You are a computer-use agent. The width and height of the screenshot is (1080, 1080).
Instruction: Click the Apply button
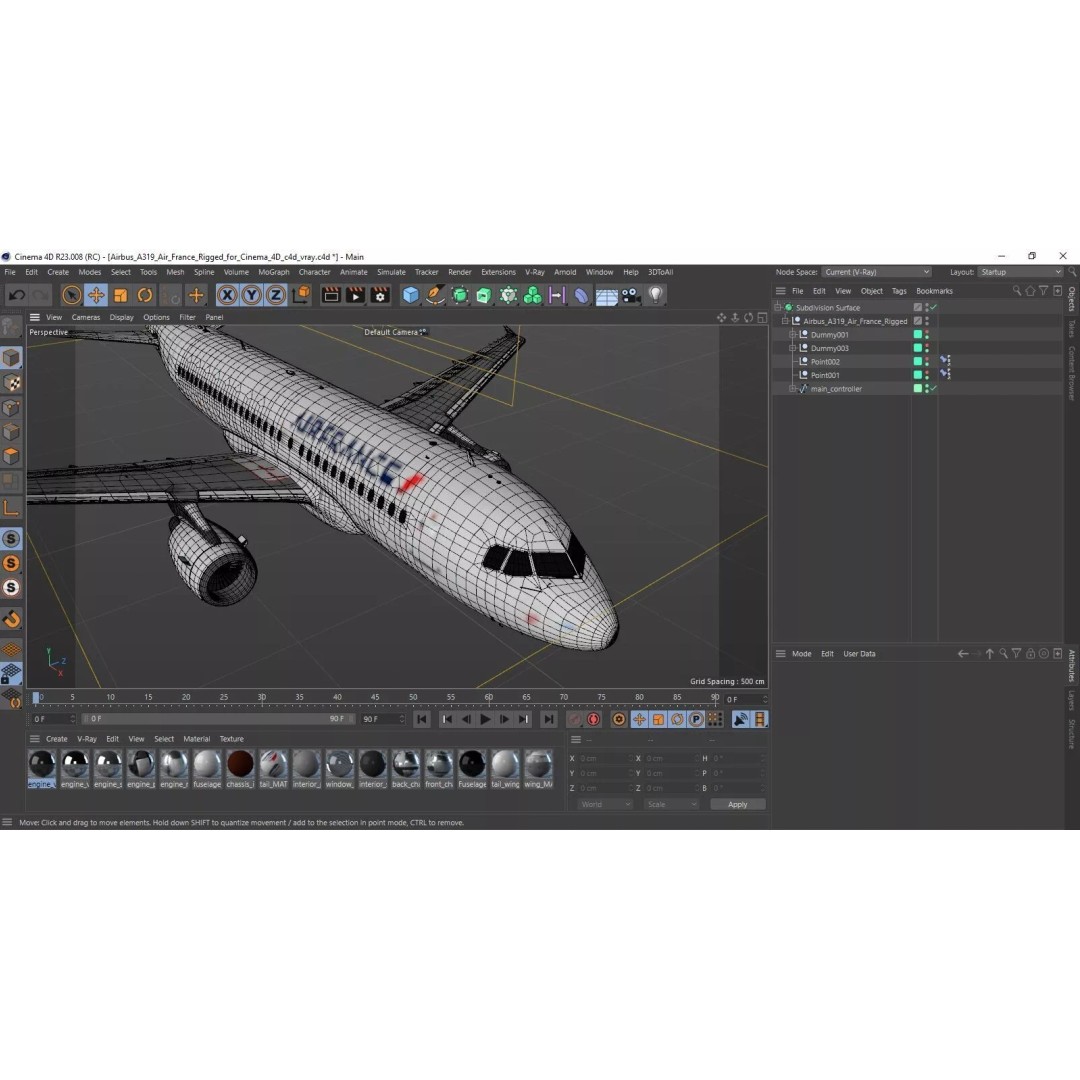click(738, 804)
